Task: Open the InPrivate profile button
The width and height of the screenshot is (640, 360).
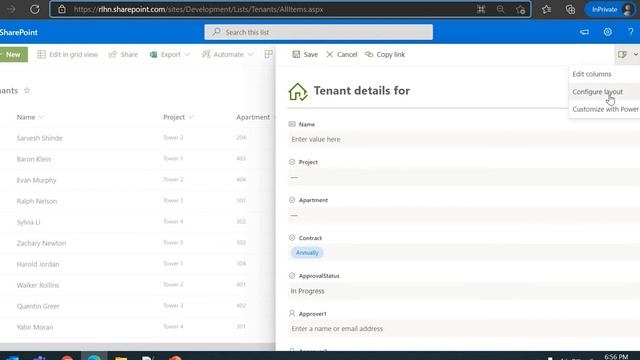Action: click(x=610, y=9)
